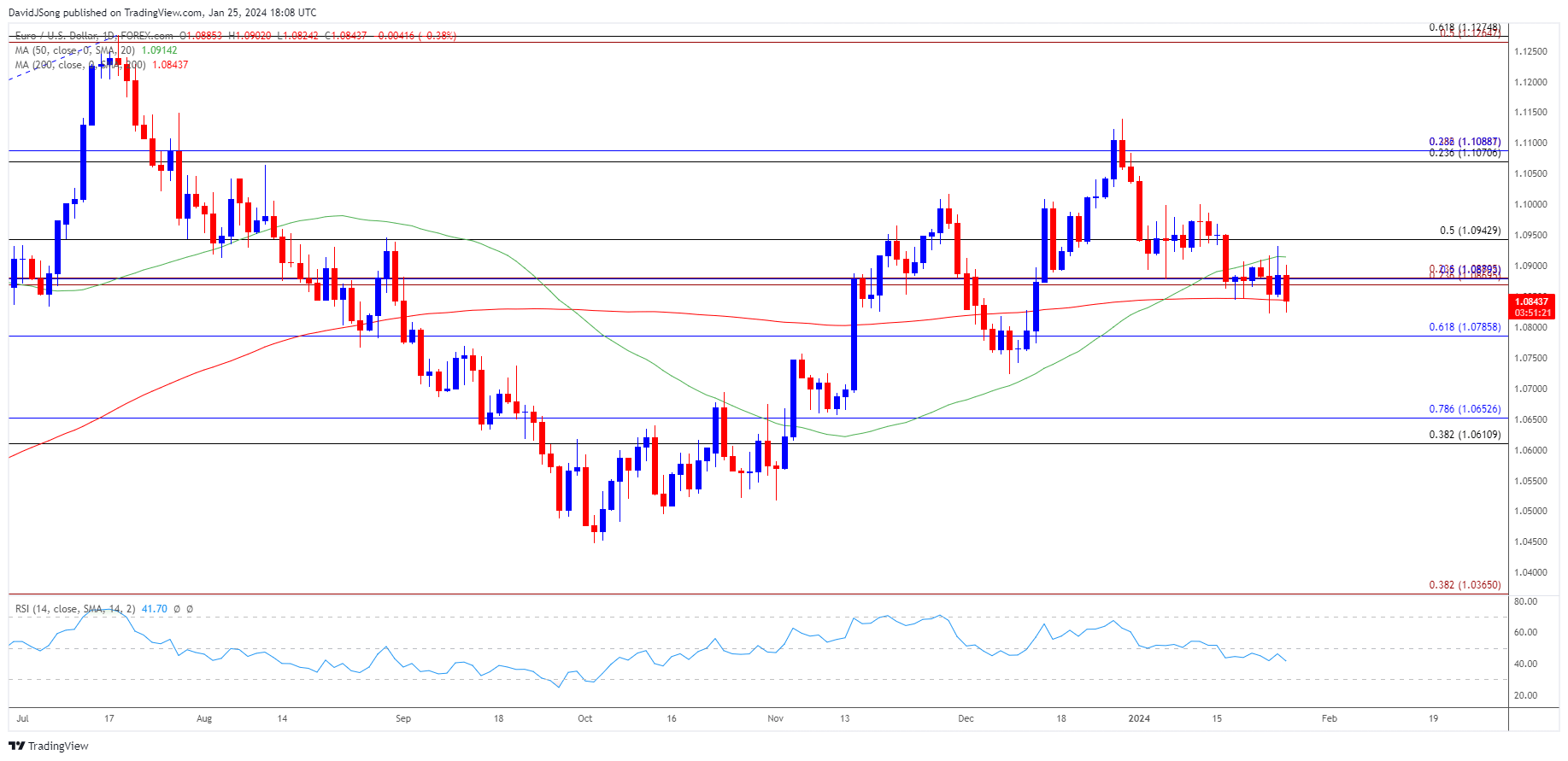Click the 1.10500 price axis label

1530,174
